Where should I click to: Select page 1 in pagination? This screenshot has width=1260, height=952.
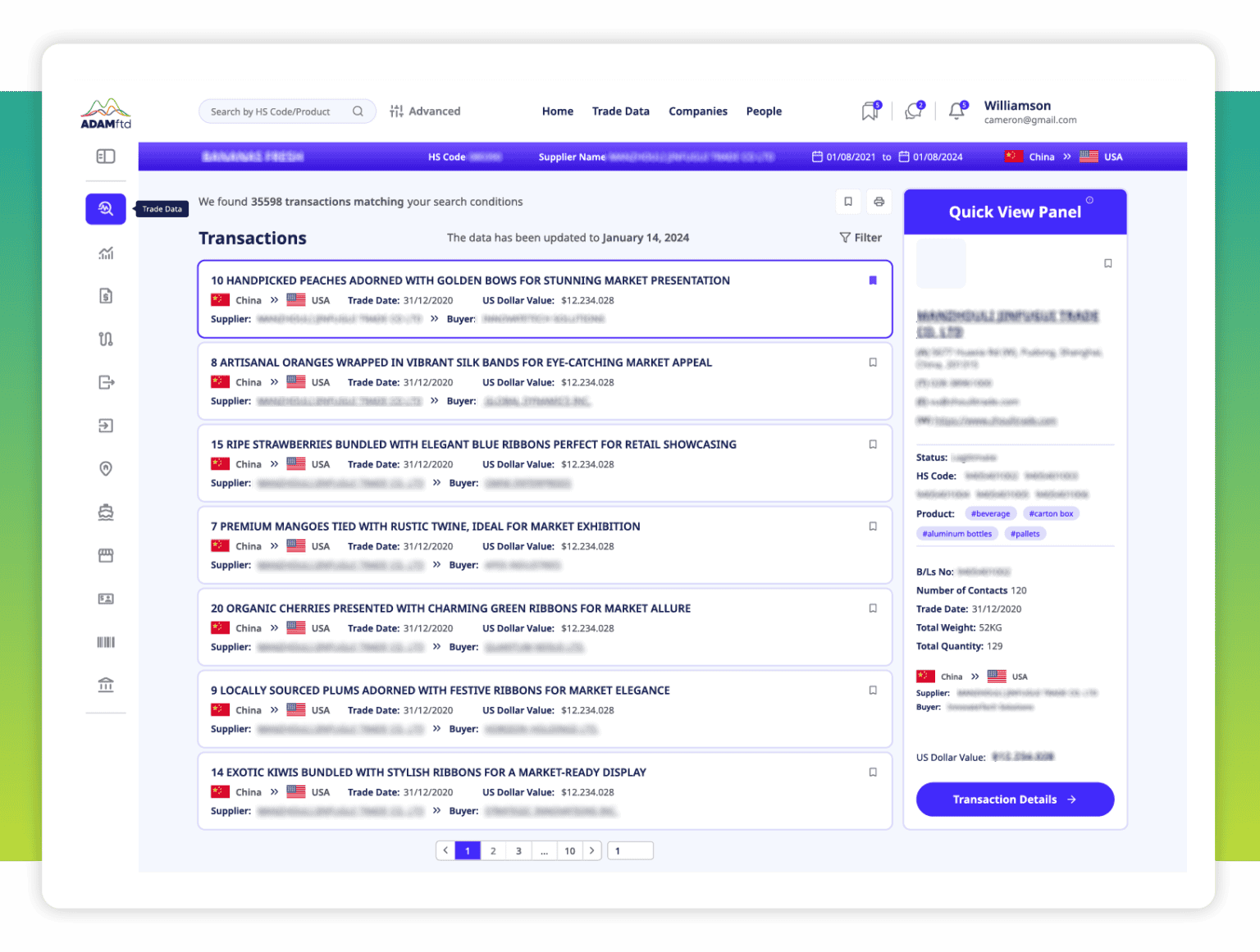point(468,850)
